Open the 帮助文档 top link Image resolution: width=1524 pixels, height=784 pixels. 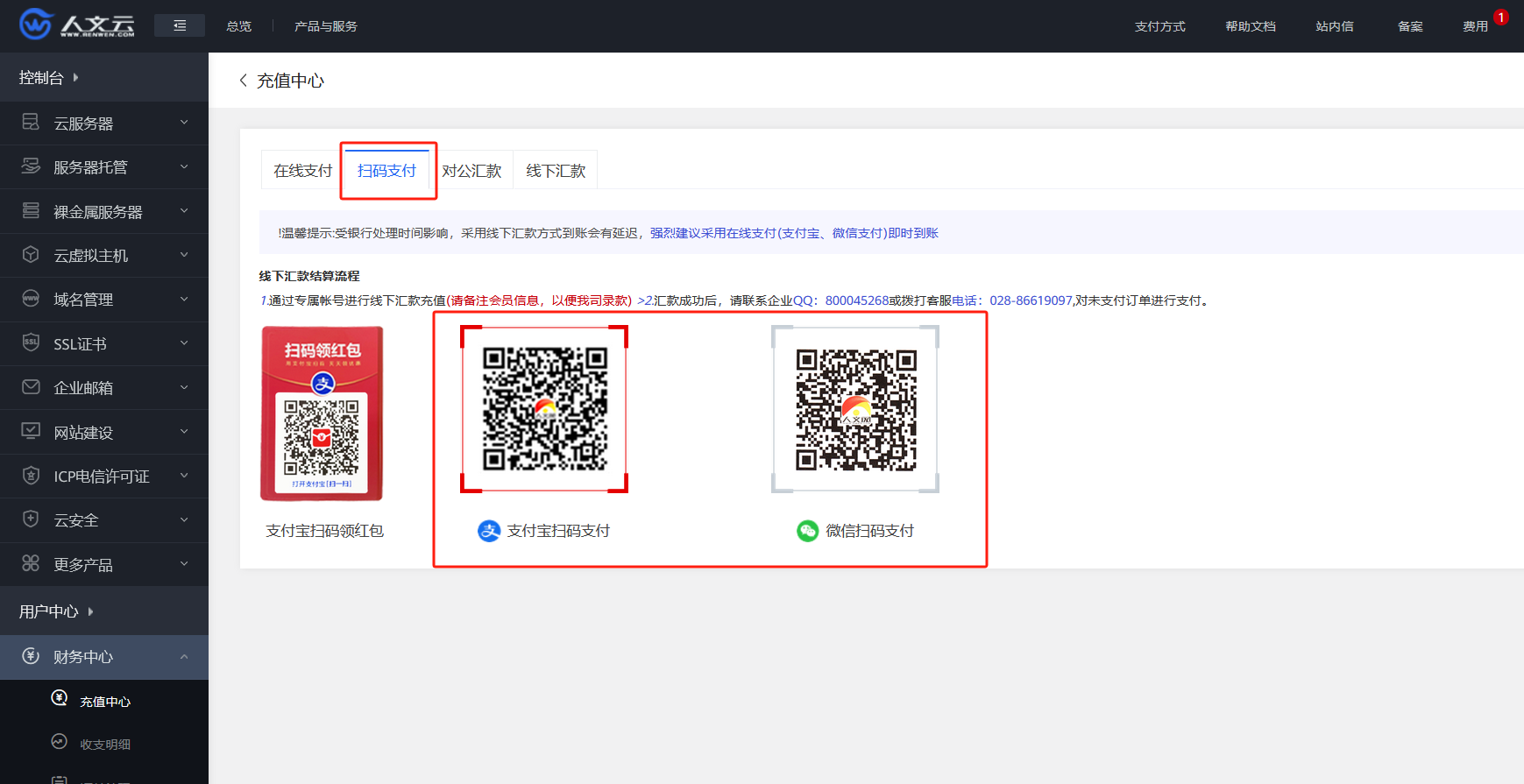pyautogui.click(x=1251, y=26)
